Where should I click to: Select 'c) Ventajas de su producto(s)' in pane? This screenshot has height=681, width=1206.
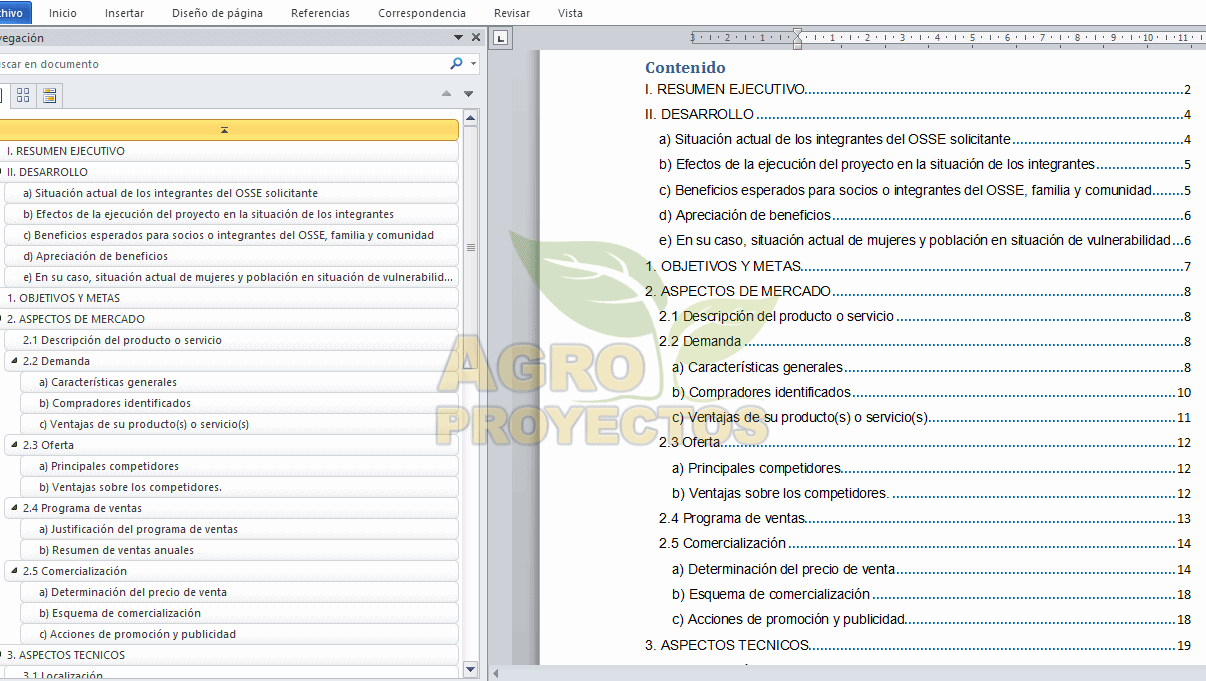point(240,424)
